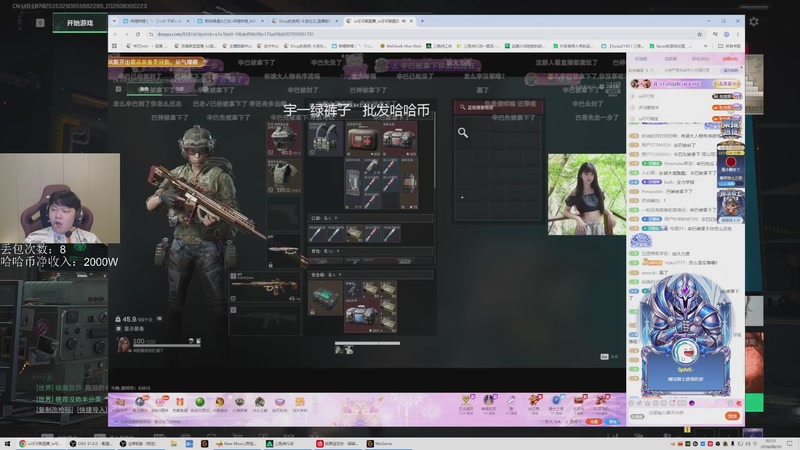Open the red highlighted chat panel tab
This screenshot has height=450, width=800.
click(730, 59)
